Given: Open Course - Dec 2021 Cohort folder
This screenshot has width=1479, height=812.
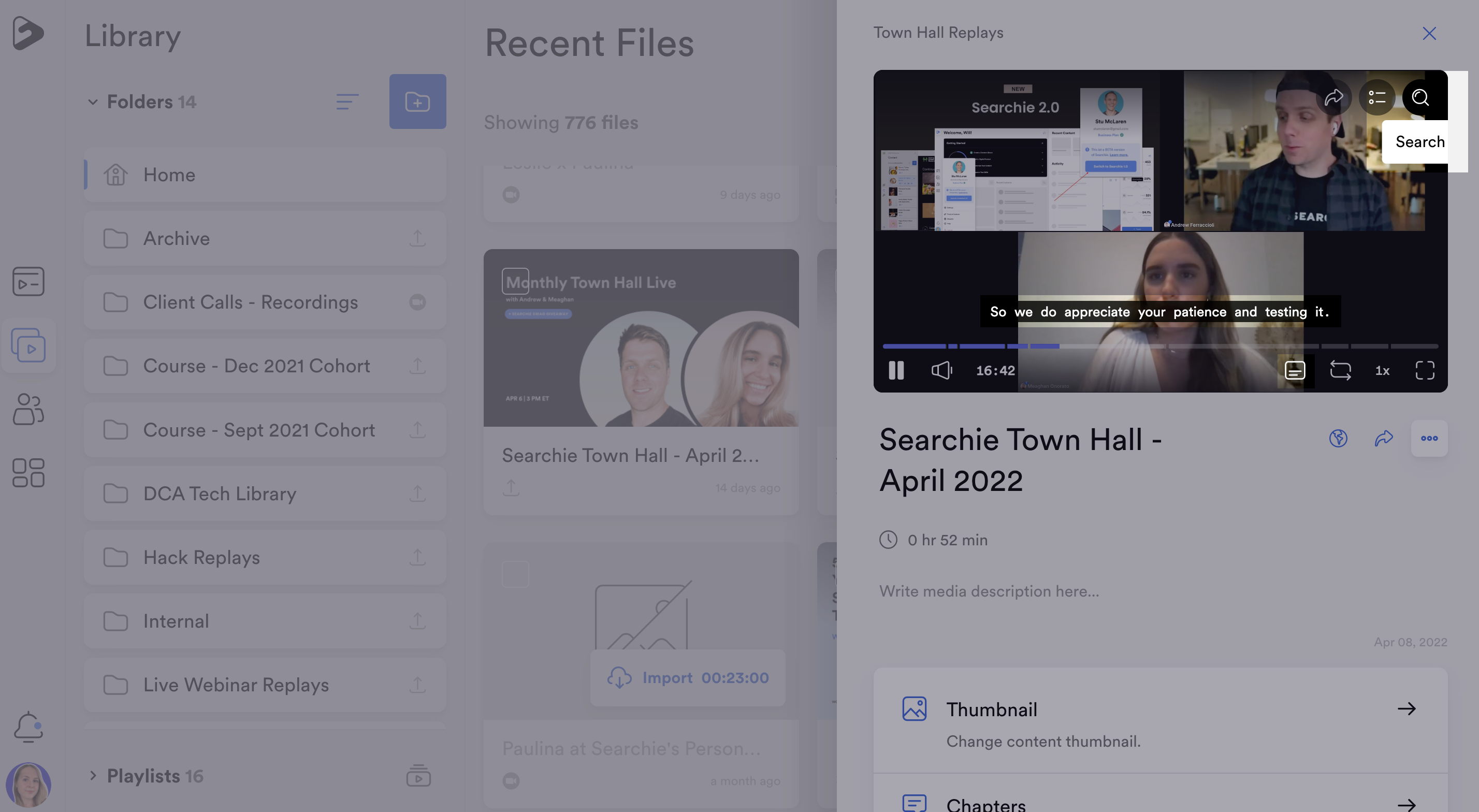Looking at the screenshot, I should coord(265,366).
